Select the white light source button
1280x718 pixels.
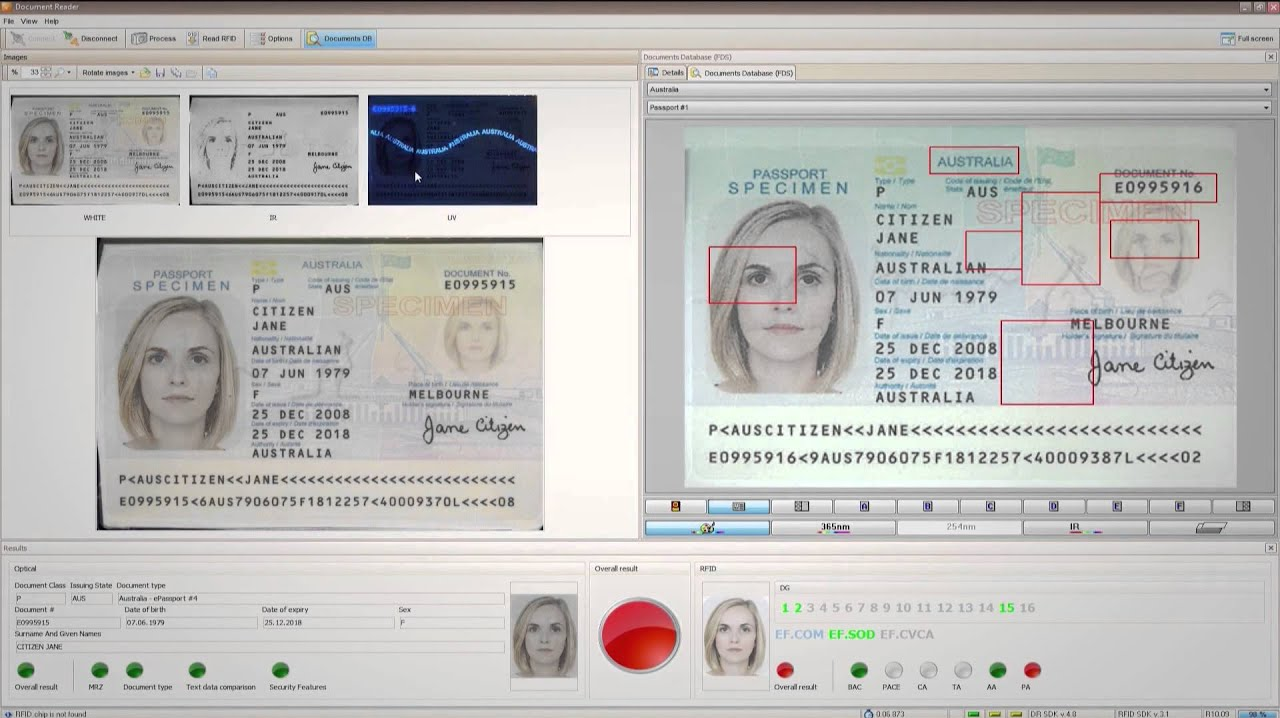[x=707, y=527]
